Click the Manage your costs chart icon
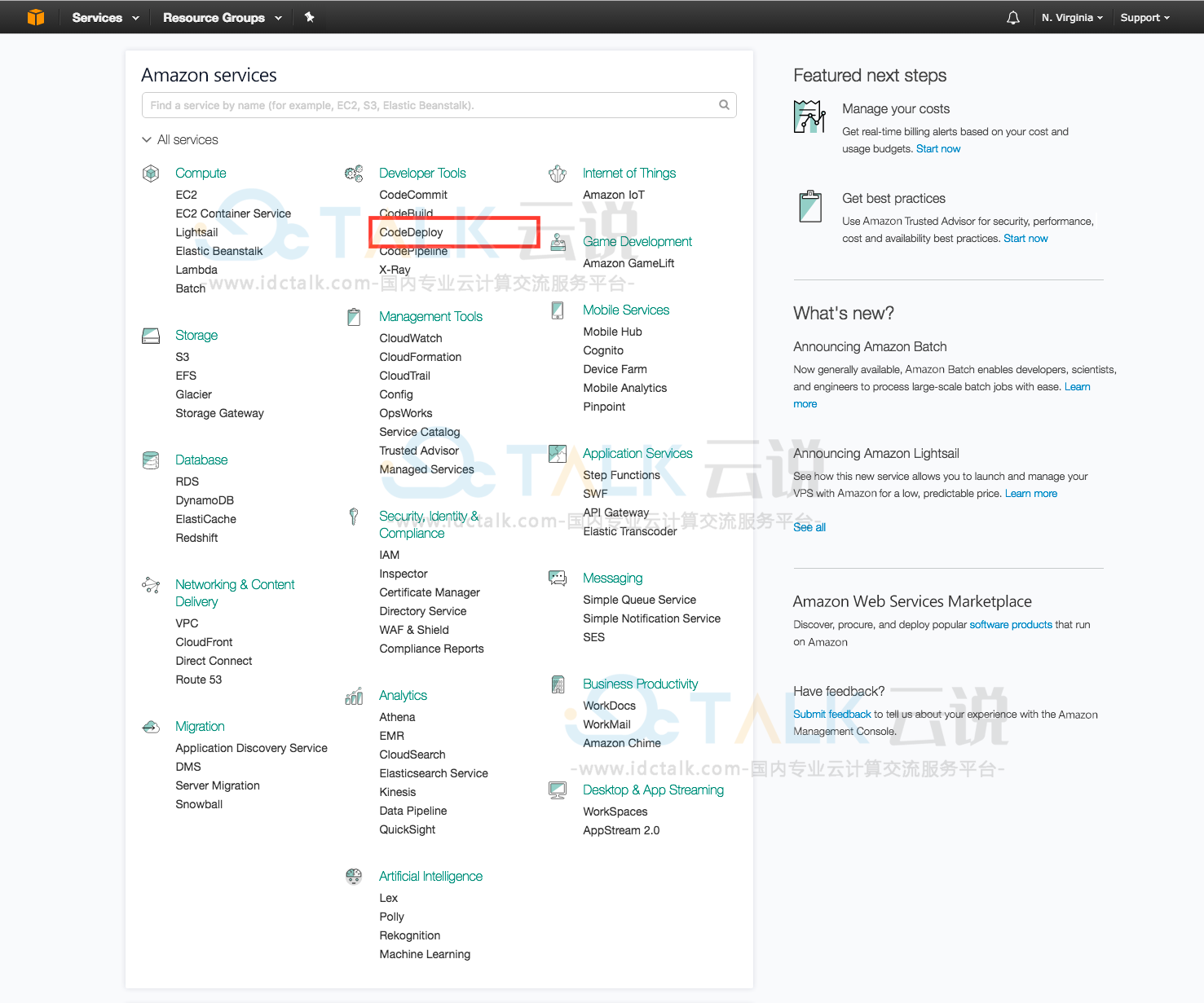This screenshot has height=1003, width=1204. (809, 117)
